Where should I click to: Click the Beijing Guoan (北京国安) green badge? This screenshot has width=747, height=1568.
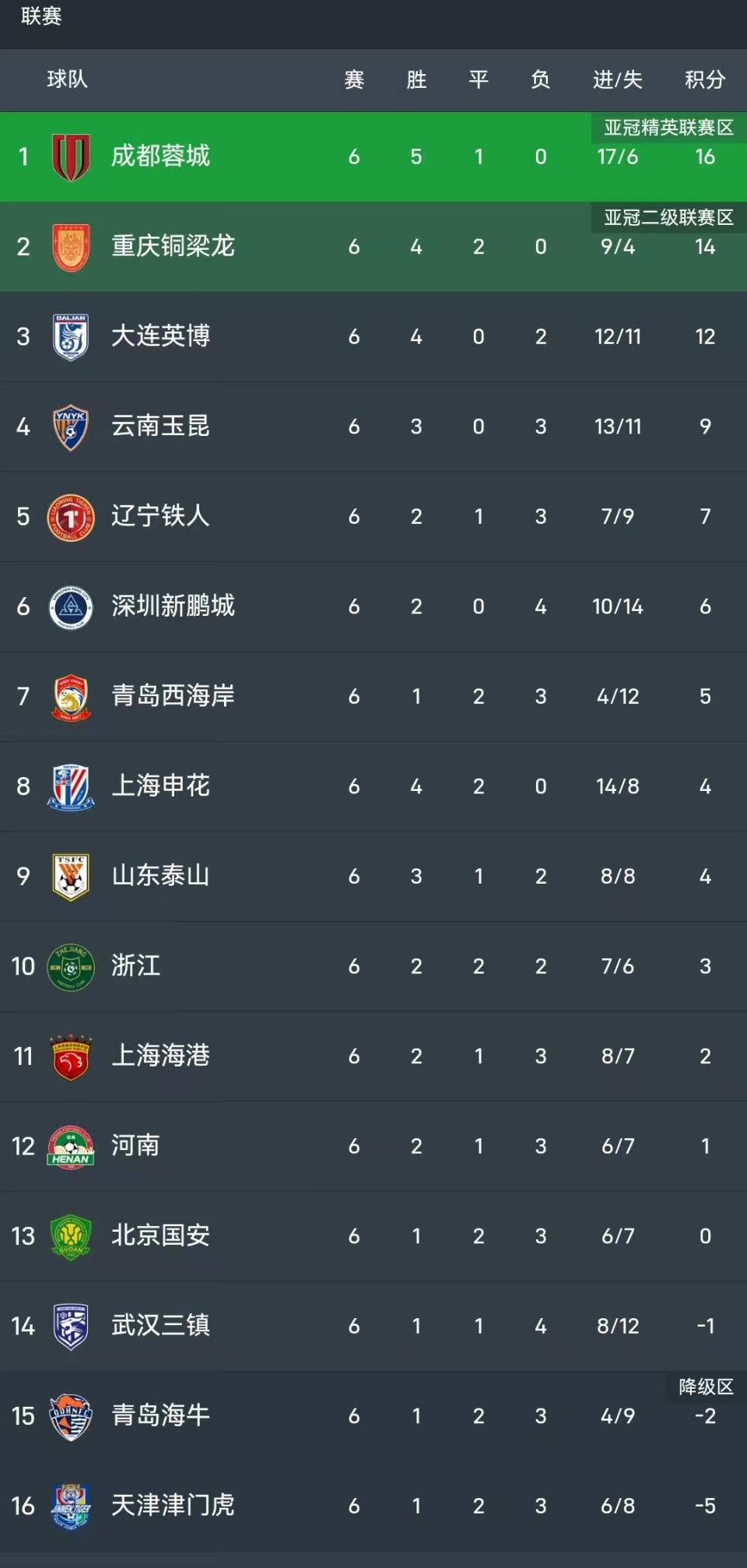[x=71, y=1236]
